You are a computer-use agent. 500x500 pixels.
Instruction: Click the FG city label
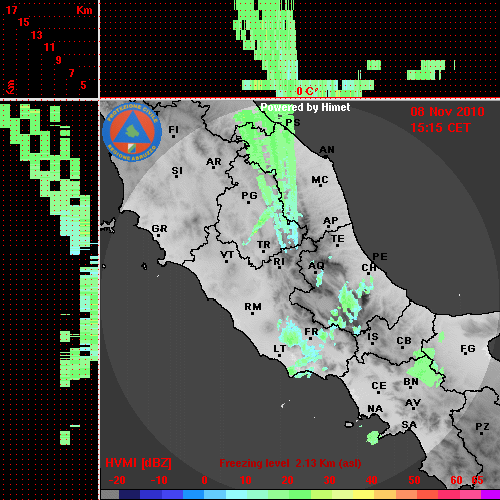(x=468, y=349)
